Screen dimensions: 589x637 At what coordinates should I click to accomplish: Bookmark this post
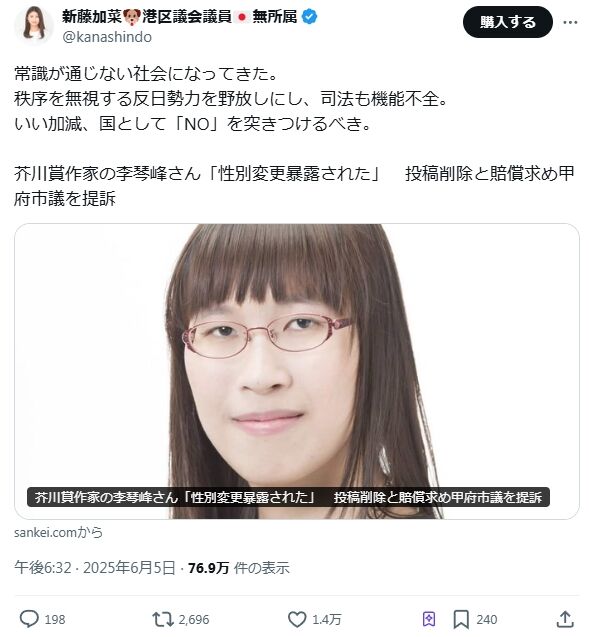click(x=461, y=620)
